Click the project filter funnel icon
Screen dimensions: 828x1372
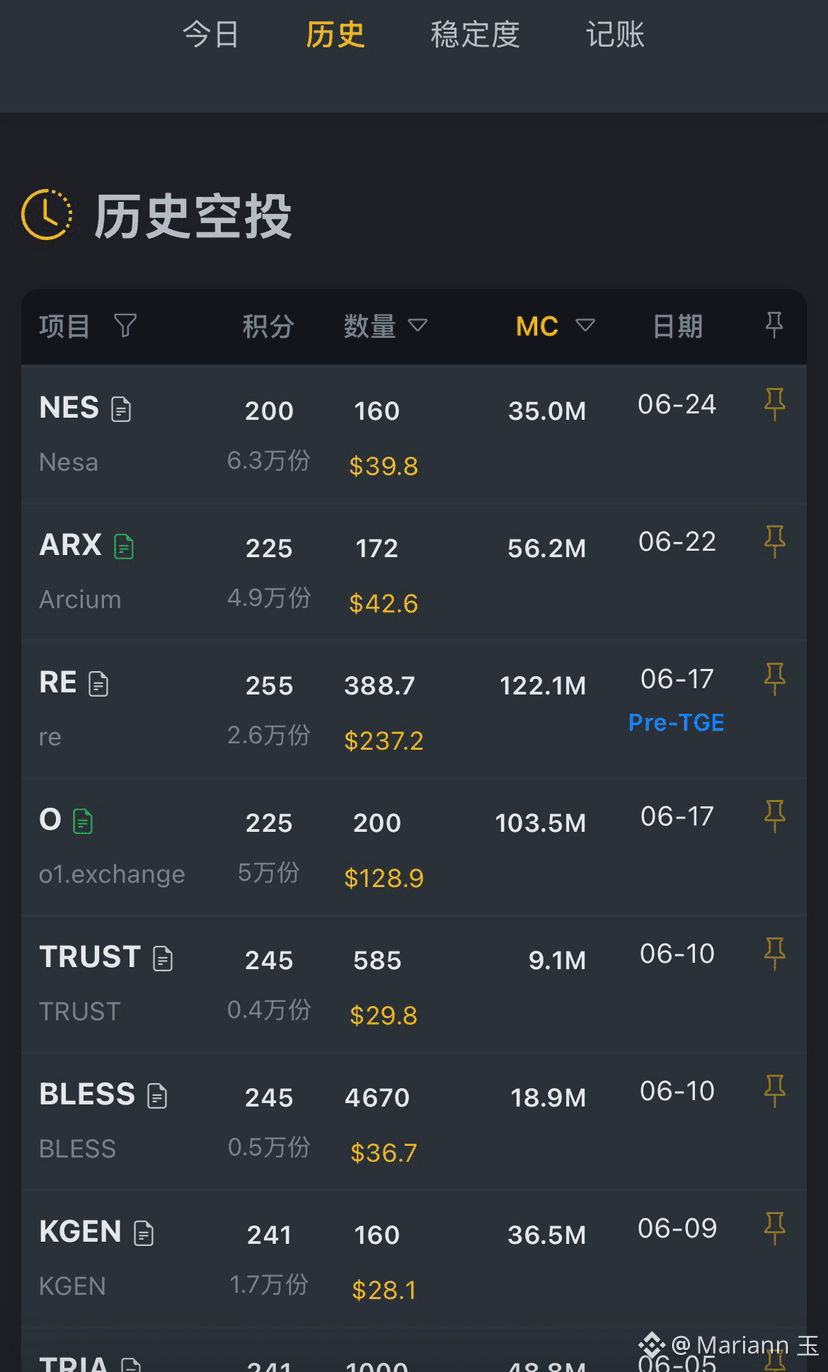tap(125, 325)
